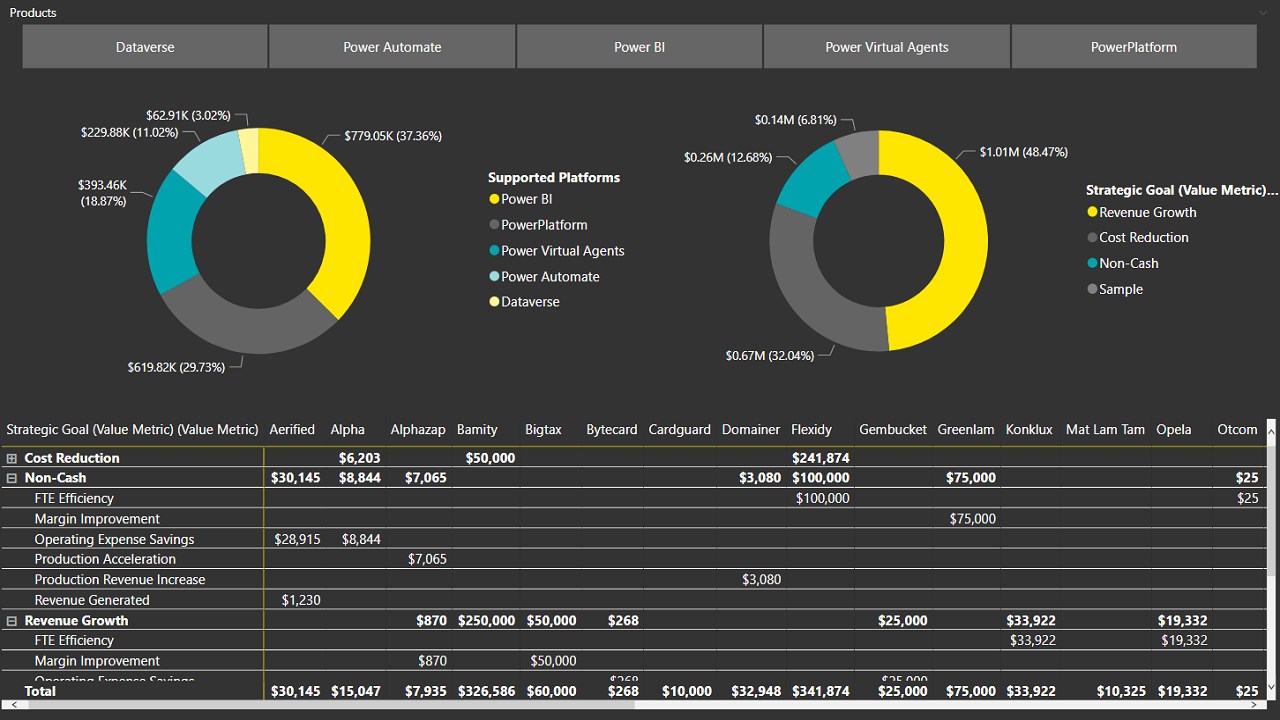Screen dimensions: 1280x720
Task: Select Production Acceleration row under Non-Cash
Action: click(105, 559)
